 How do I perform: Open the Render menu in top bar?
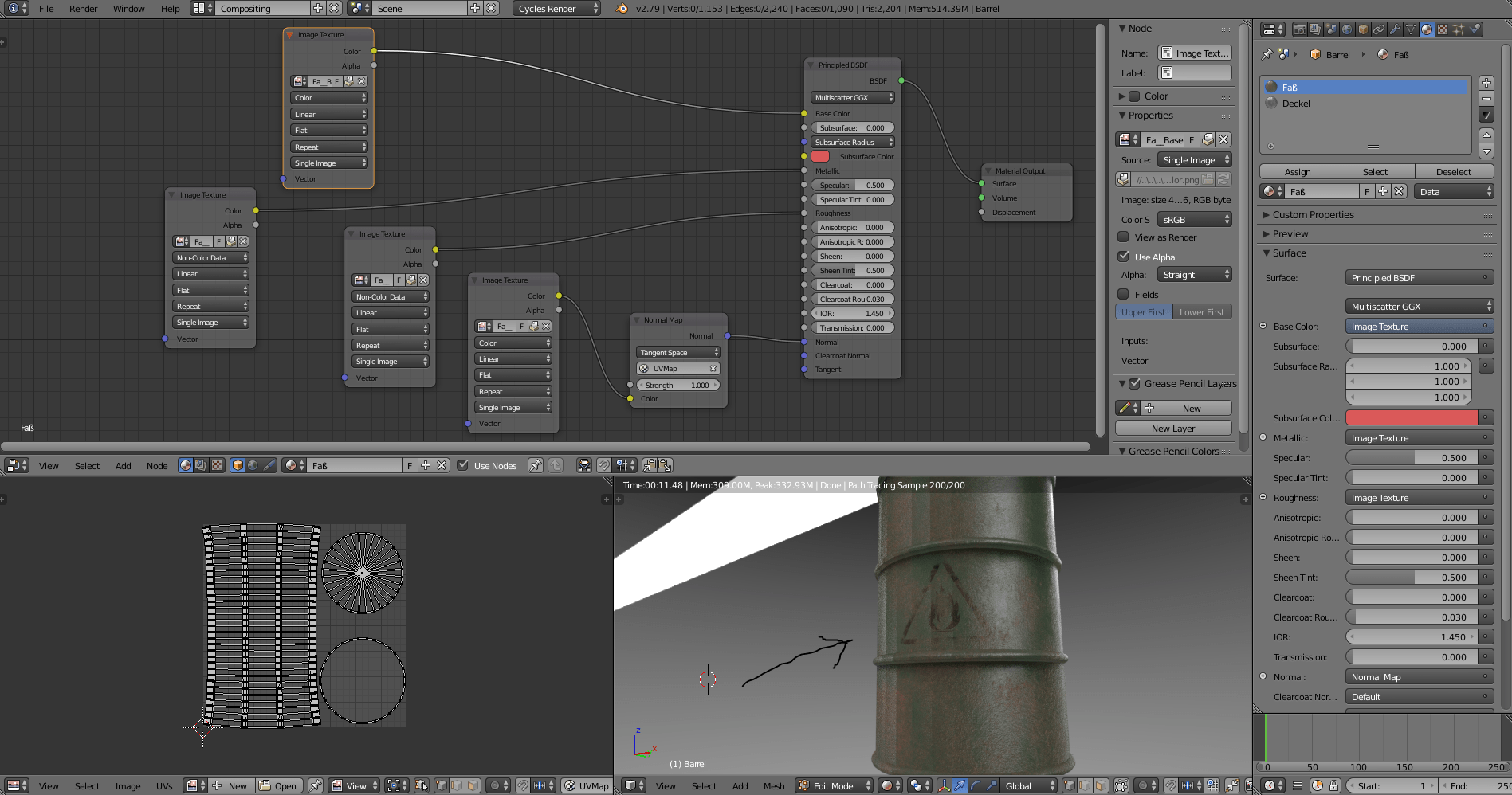pos(83,9)
